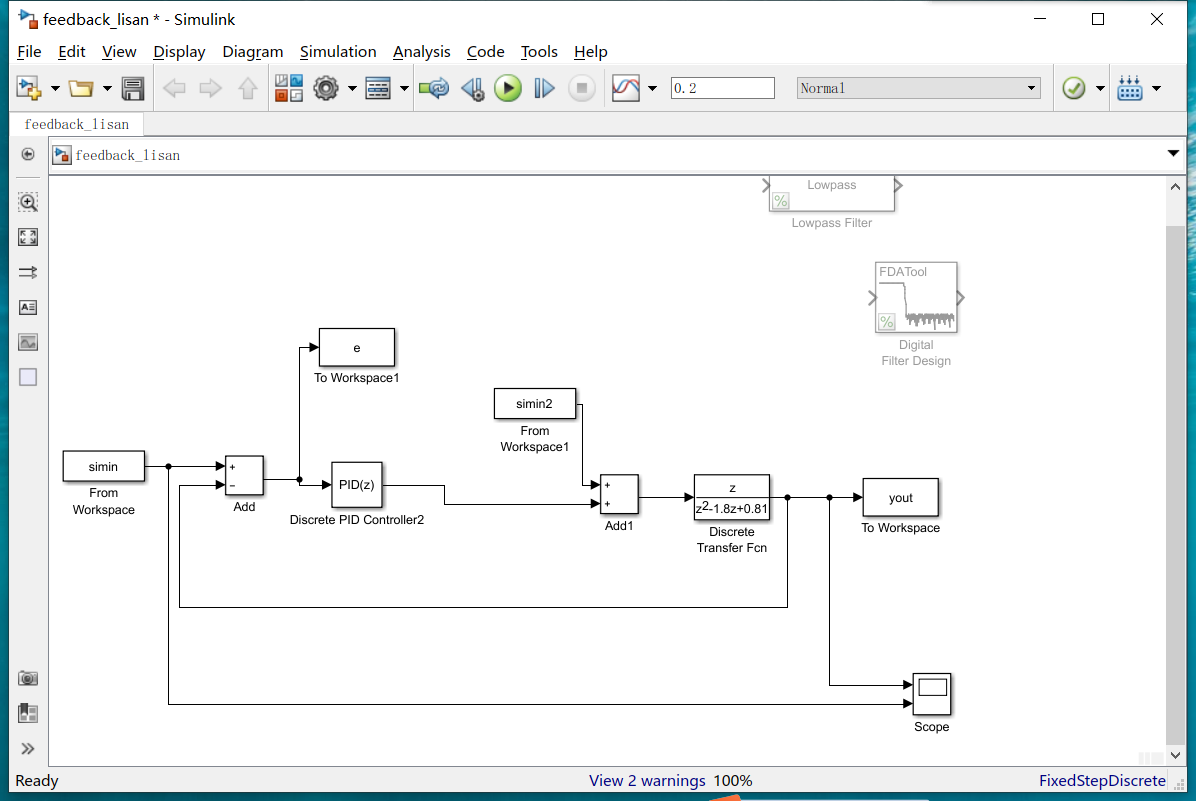Click the Forward navigation arrow

point(211,88)
